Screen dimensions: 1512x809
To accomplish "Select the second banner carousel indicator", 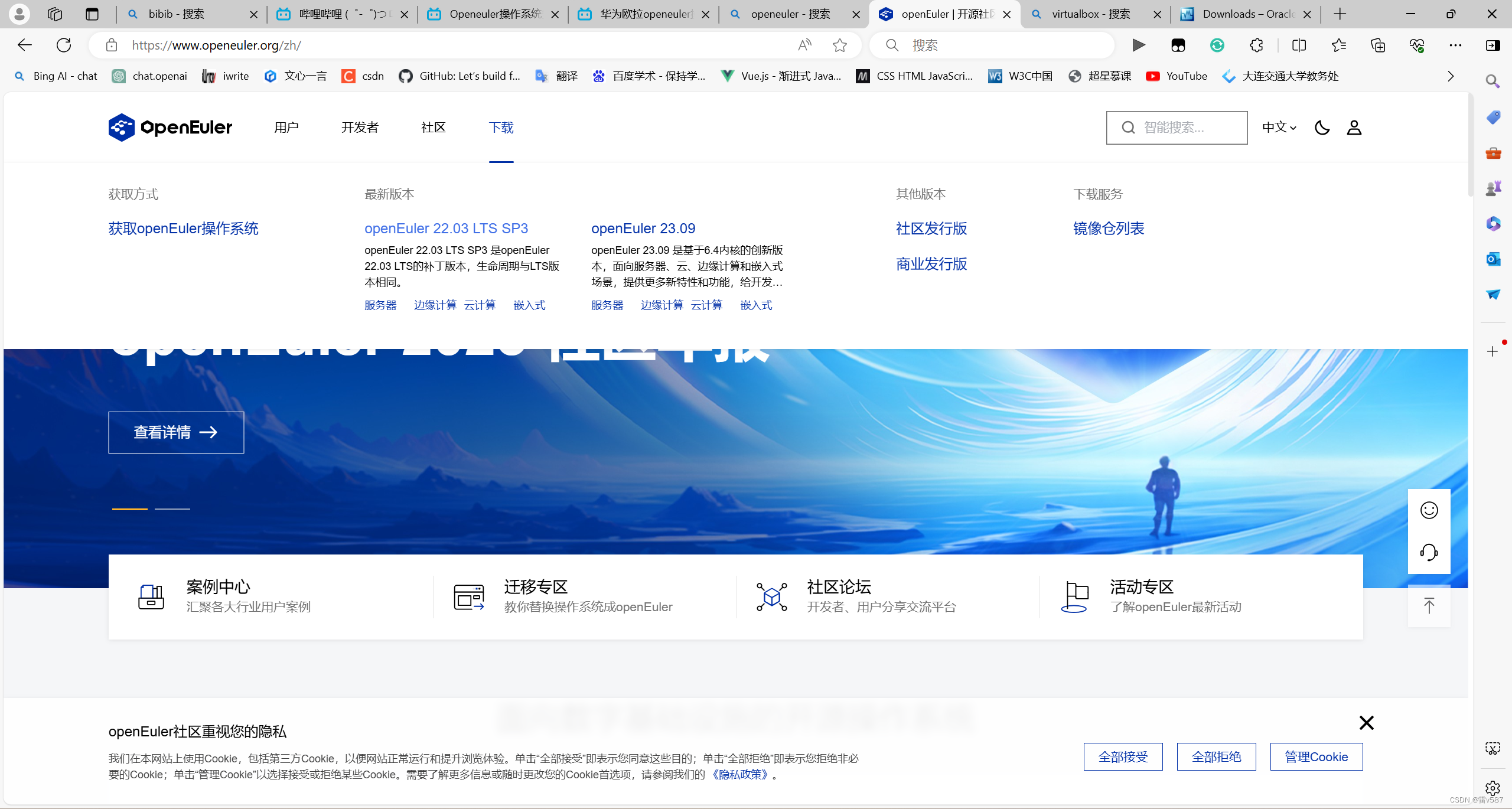I will tap(172, 509).
